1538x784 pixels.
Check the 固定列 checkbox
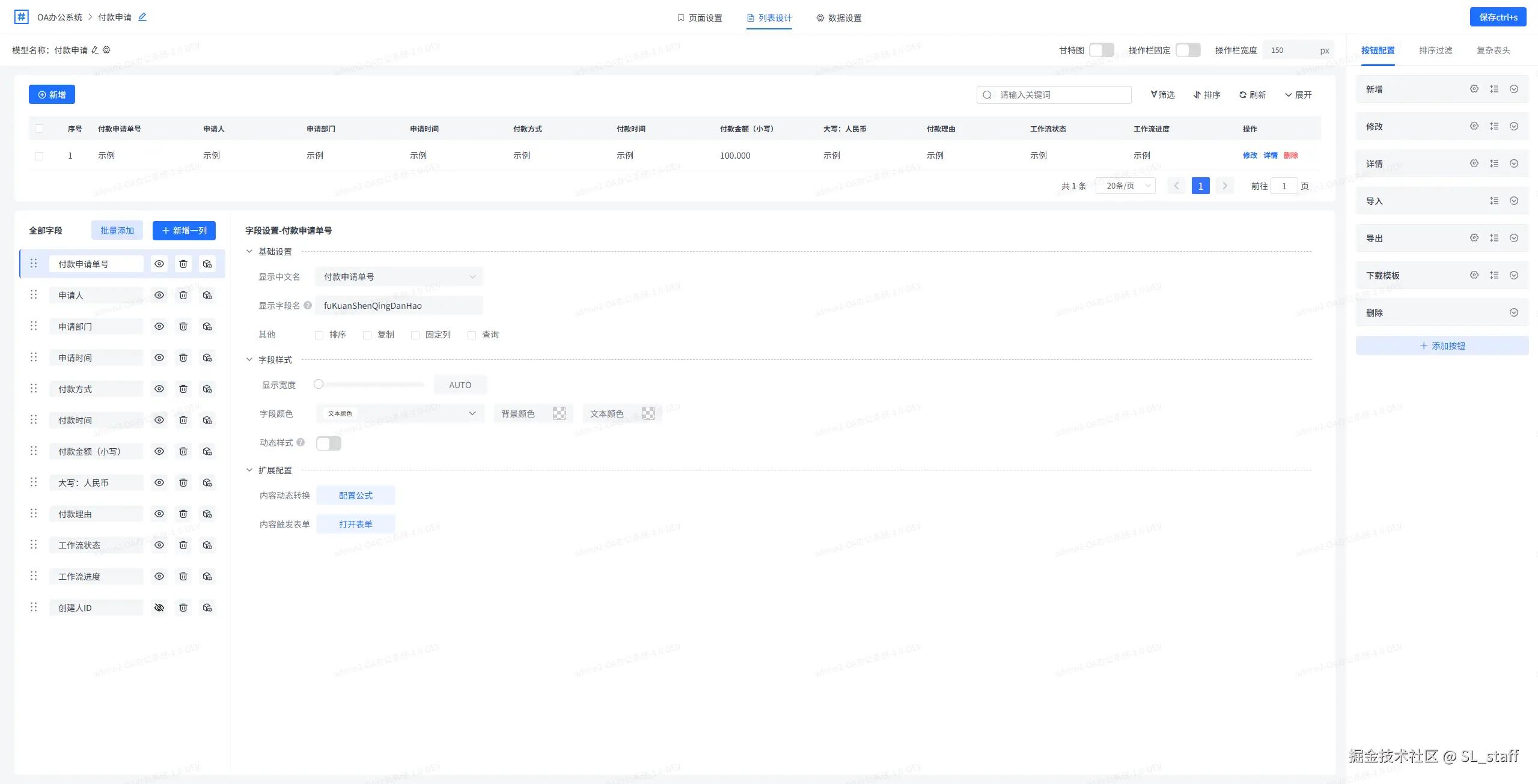[x=415, y=335]
